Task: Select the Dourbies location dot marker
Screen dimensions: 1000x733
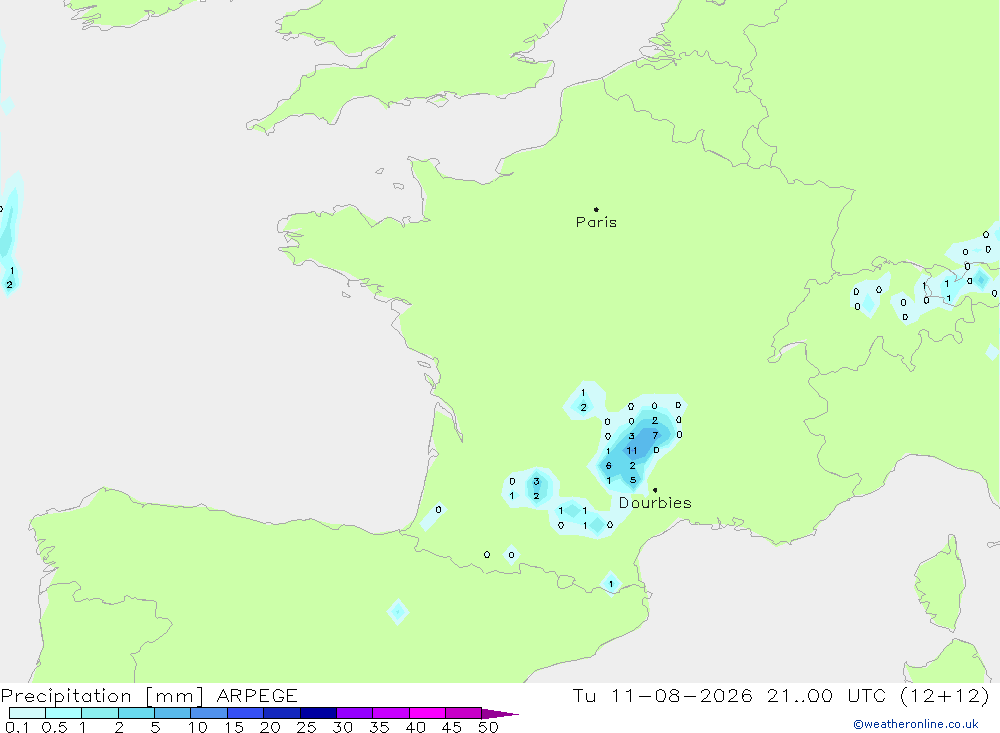Action: tap(655, 490)
